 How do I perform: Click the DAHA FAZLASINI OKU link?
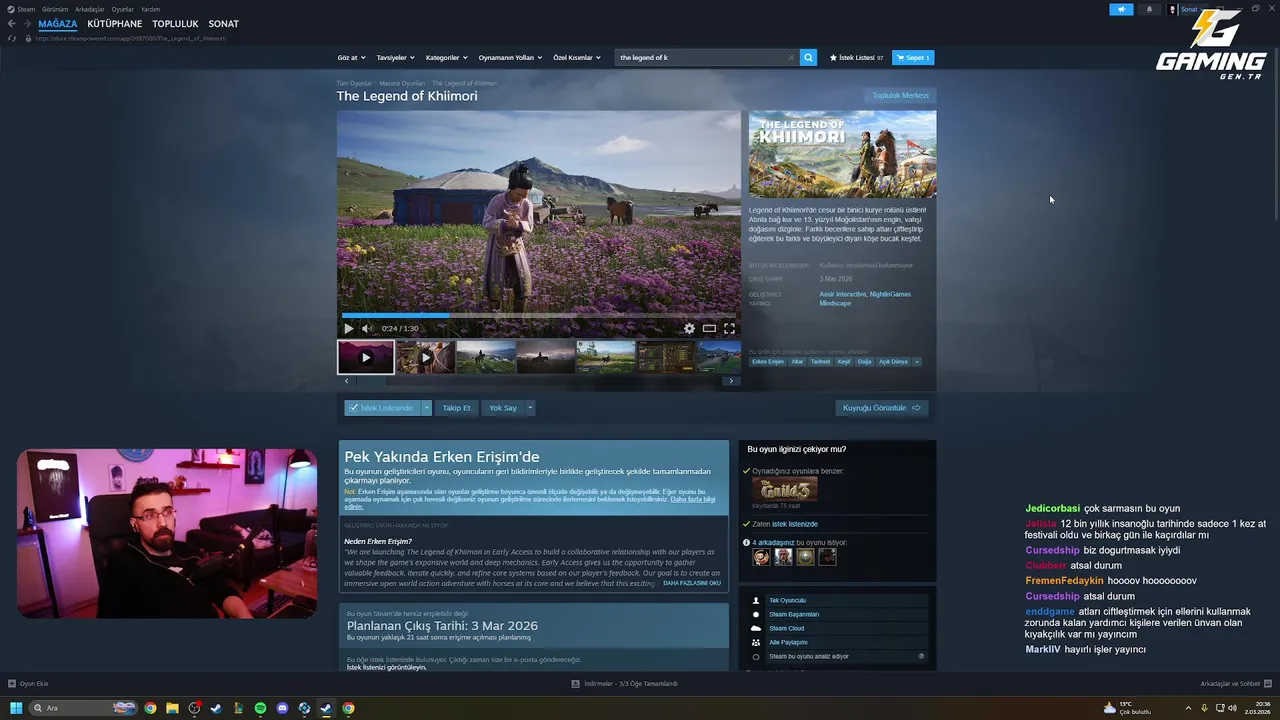pyautogui.click(x=692, y=583)
